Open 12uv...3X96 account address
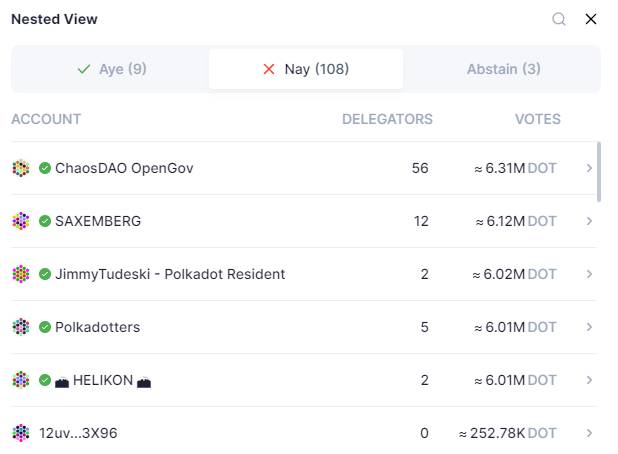 pyautogui.click(x=78, y=433)
